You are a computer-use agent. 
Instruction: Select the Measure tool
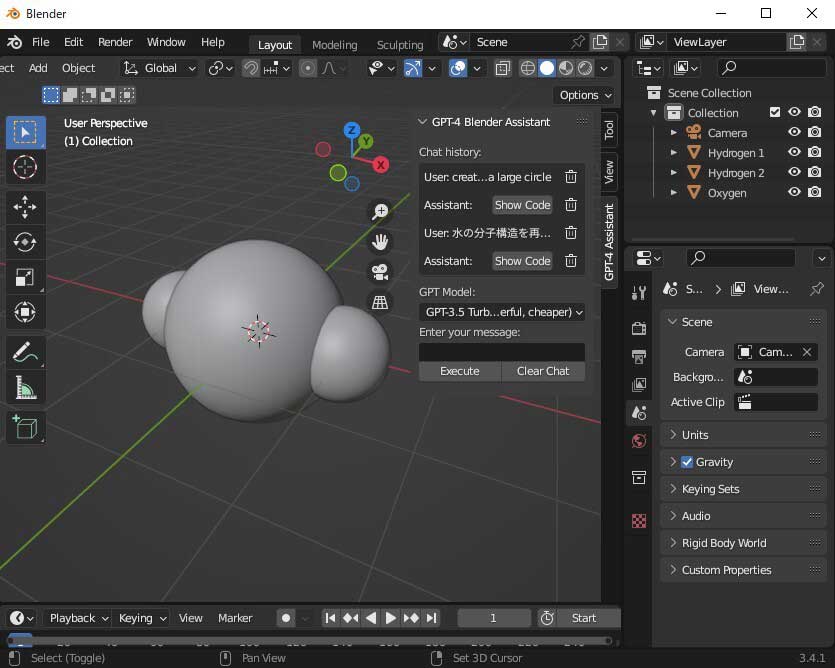coord(25,387)
